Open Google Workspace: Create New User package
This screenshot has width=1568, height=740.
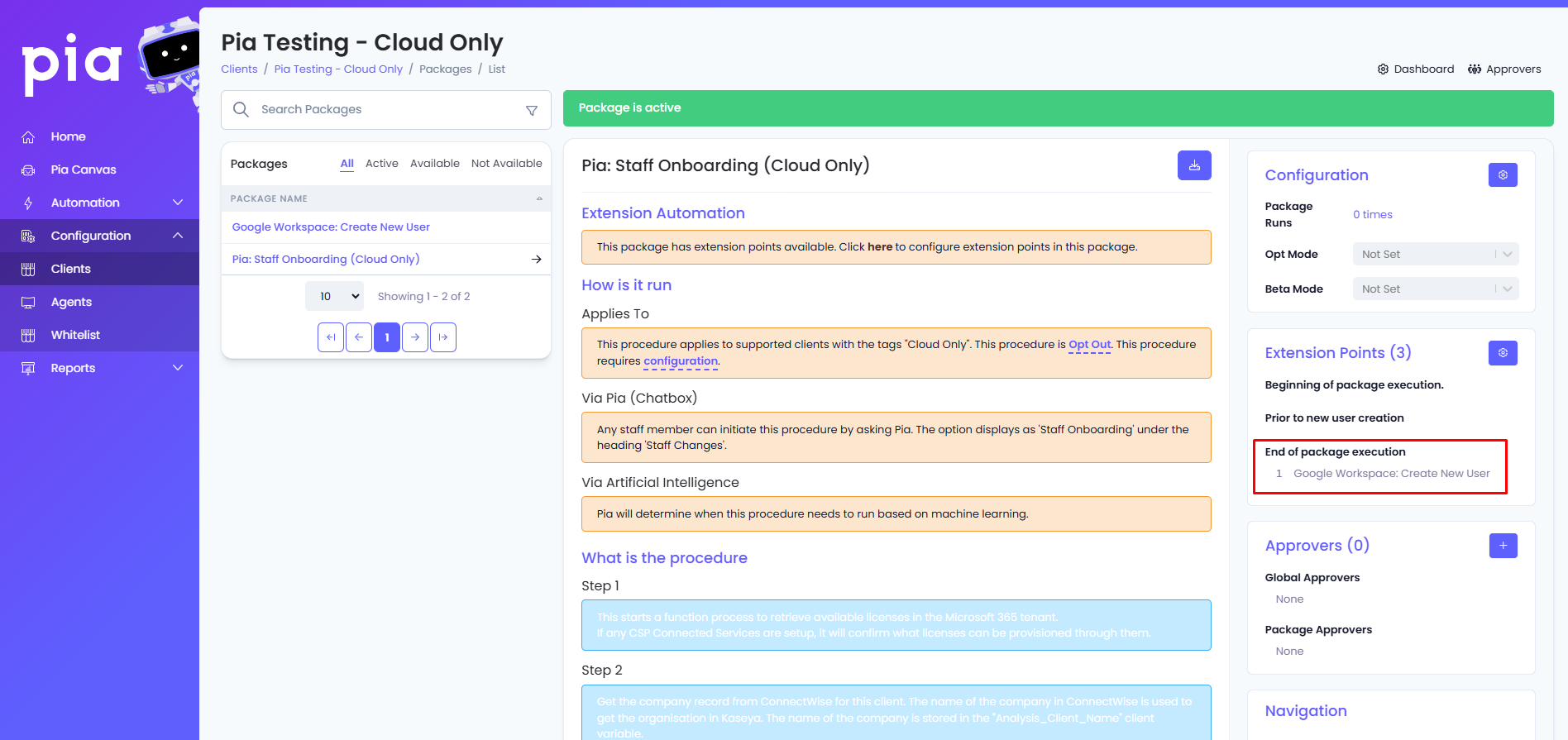[331, 227]
